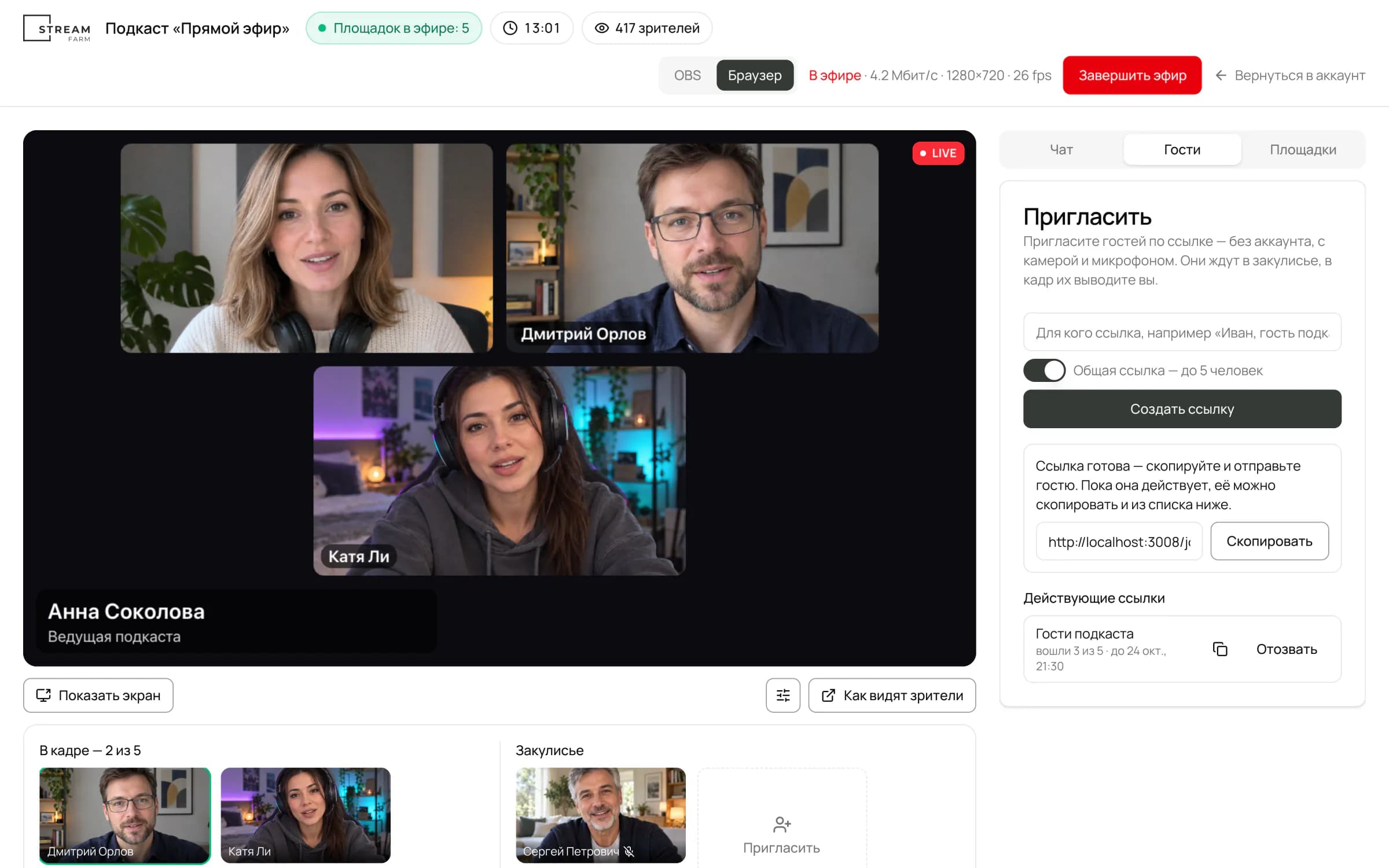Click the localhost invite URL field
Screen dimensions: 1389x868
1119,541
